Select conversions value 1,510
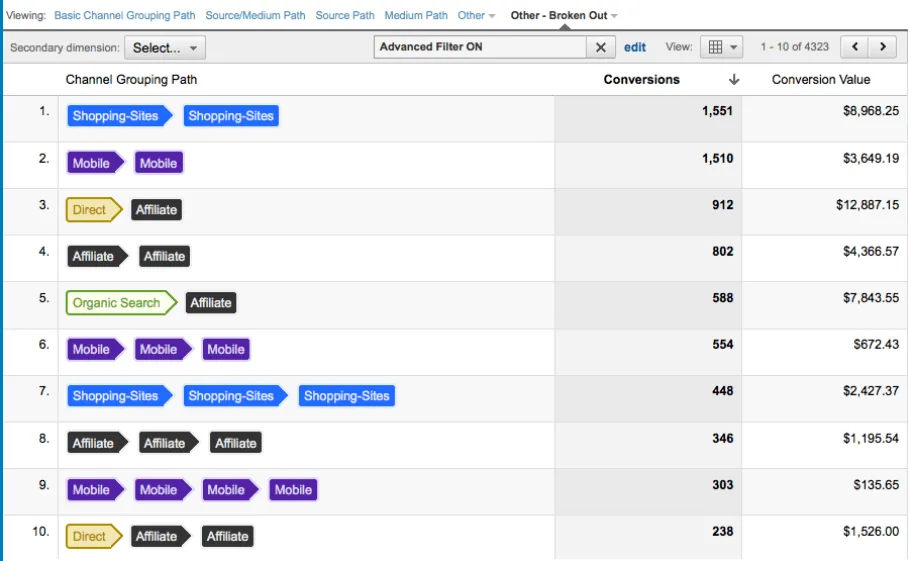The image size is (910, 561). (717, 158)
